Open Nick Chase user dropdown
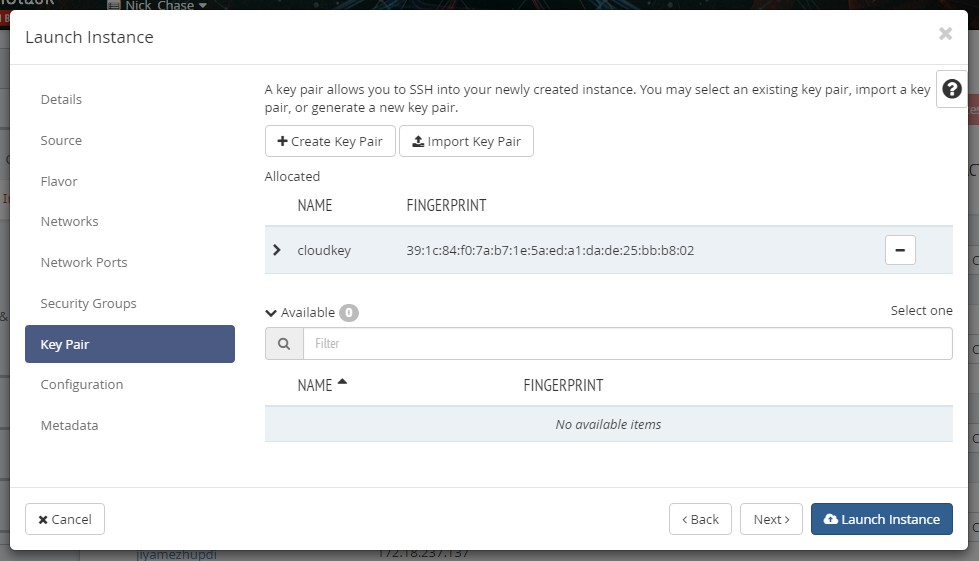The height and width of the screenshot is (561, 979). (157, 5)
